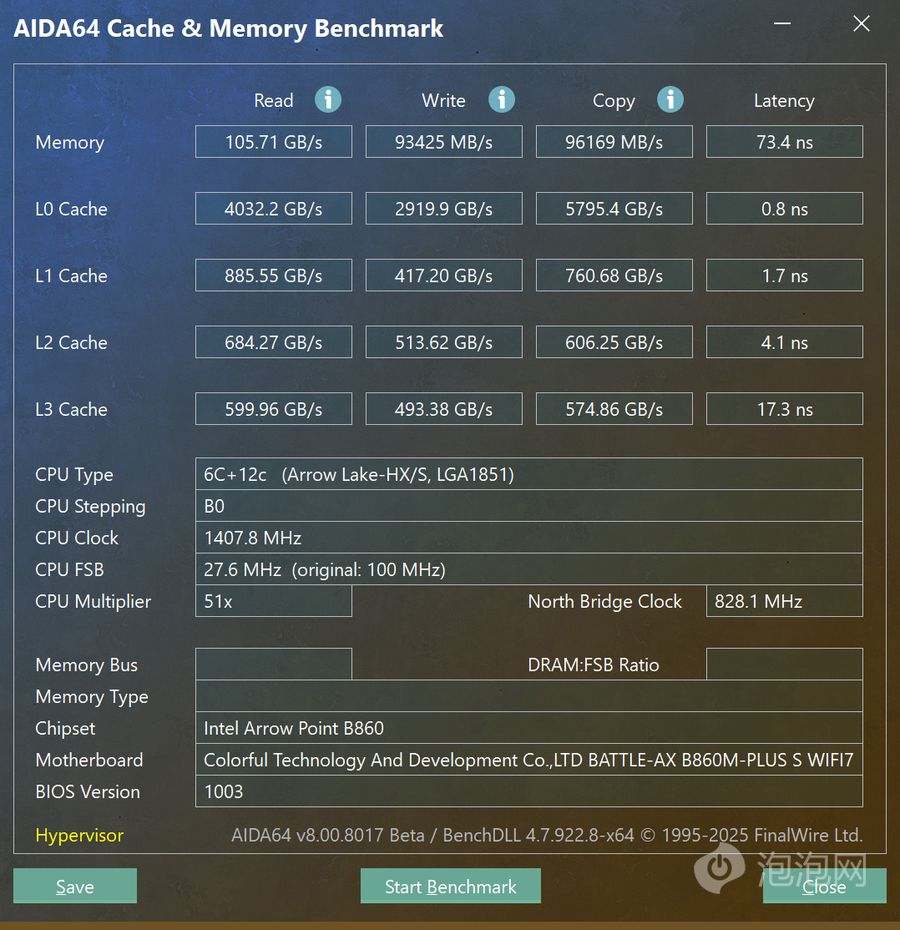Click the L0 Cache row label
The width and height of the screenshot is (900, 930).
[71, 209]
